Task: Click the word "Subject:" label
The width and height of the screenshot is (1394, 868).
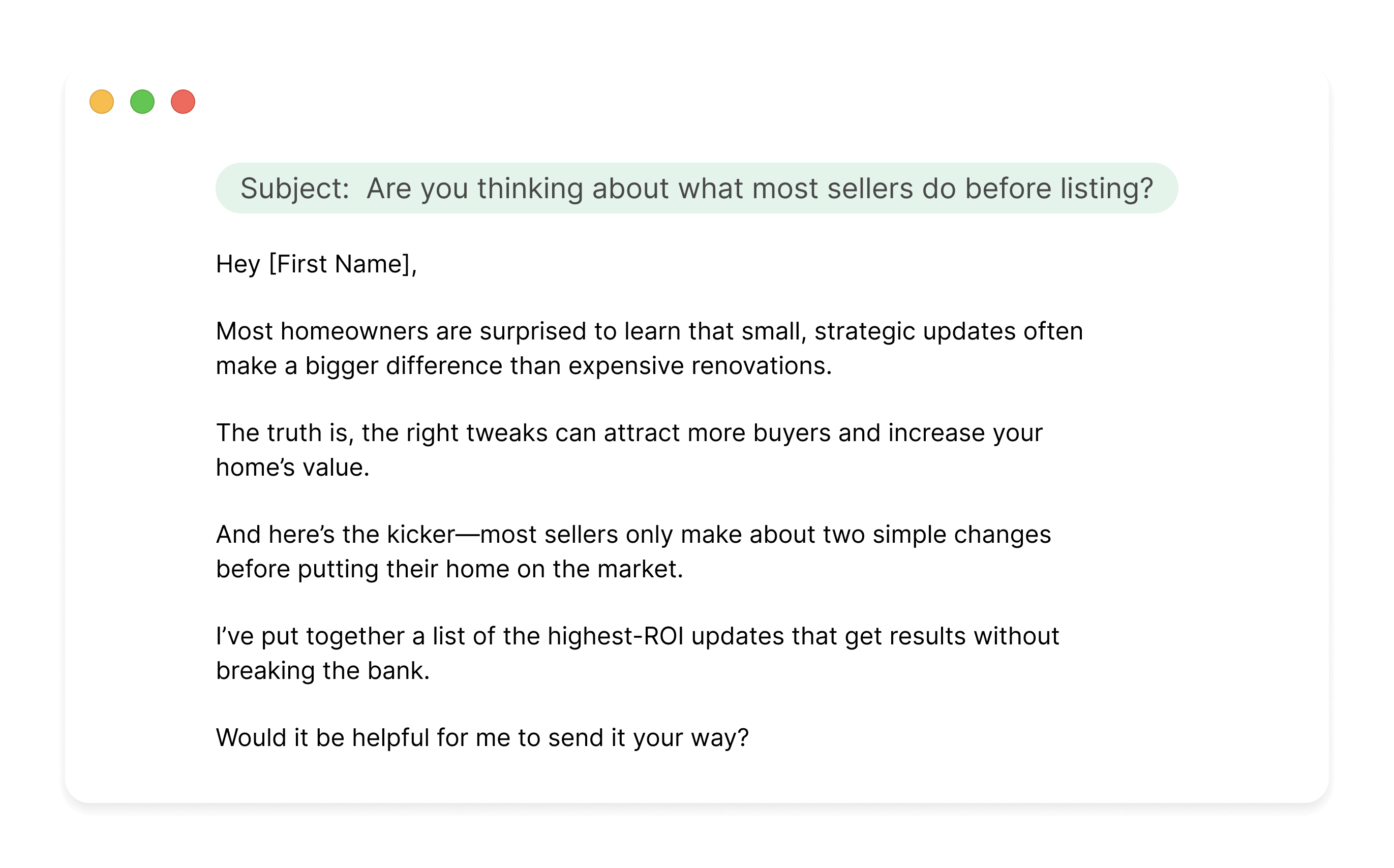Action: tap(294, 189)
